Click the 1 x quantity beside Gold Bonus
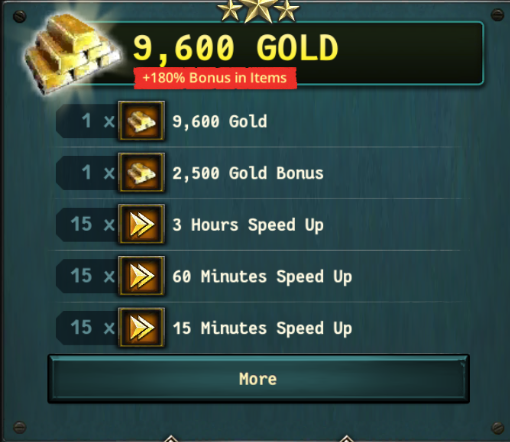This screenshot has height=442, width=510. point(98,172)
